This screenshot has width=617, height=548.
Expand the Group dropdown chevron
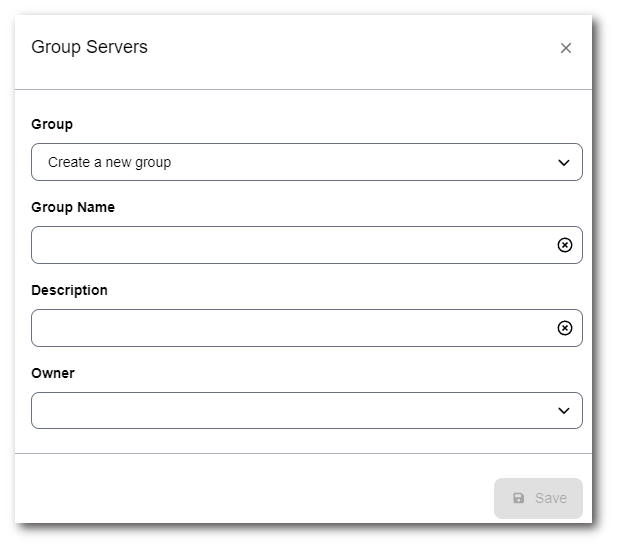563,162
